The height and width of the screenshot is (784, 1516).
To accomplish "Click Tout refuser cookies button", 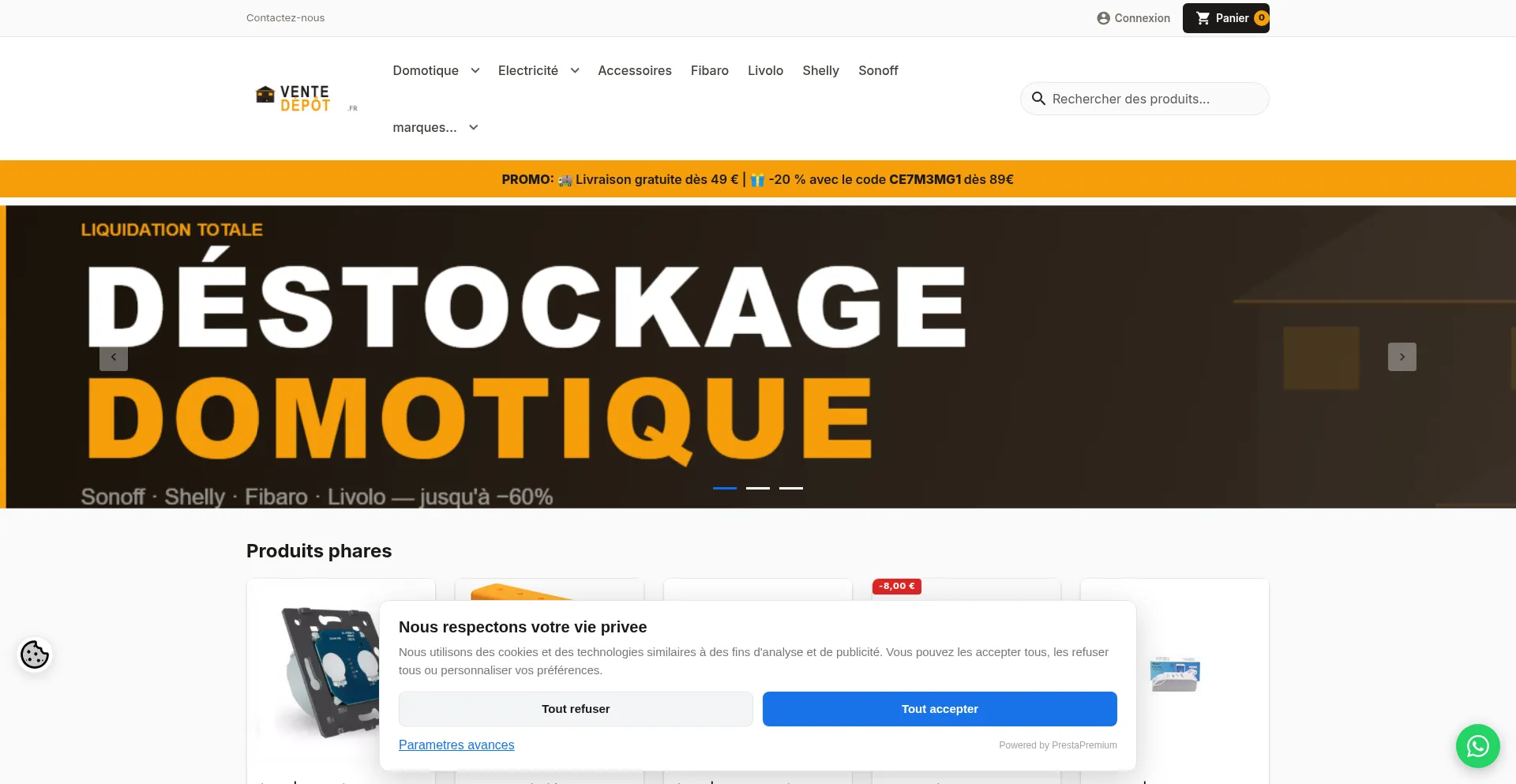I will 576,709.
